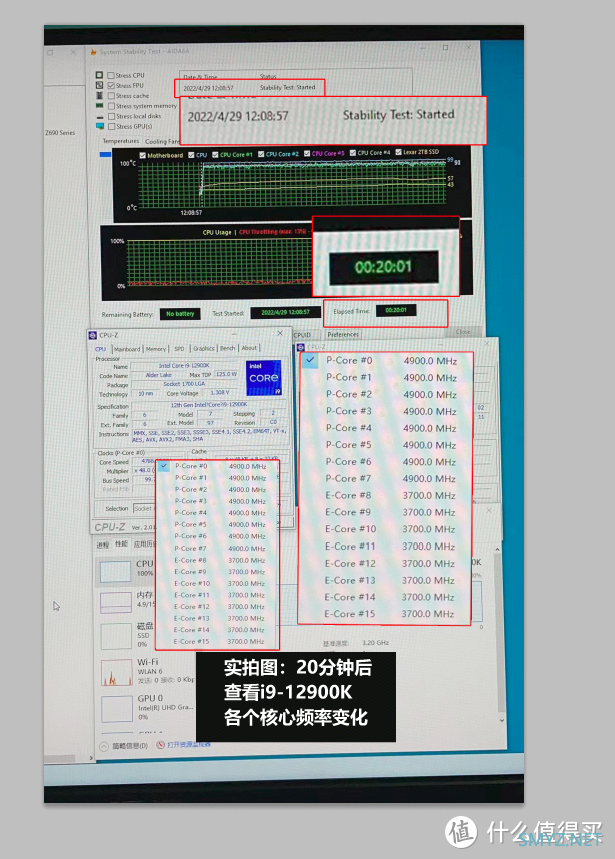Open the 性能 tab in Task Manager
Viewport: 615px width, 859px height.
[121, 544]
